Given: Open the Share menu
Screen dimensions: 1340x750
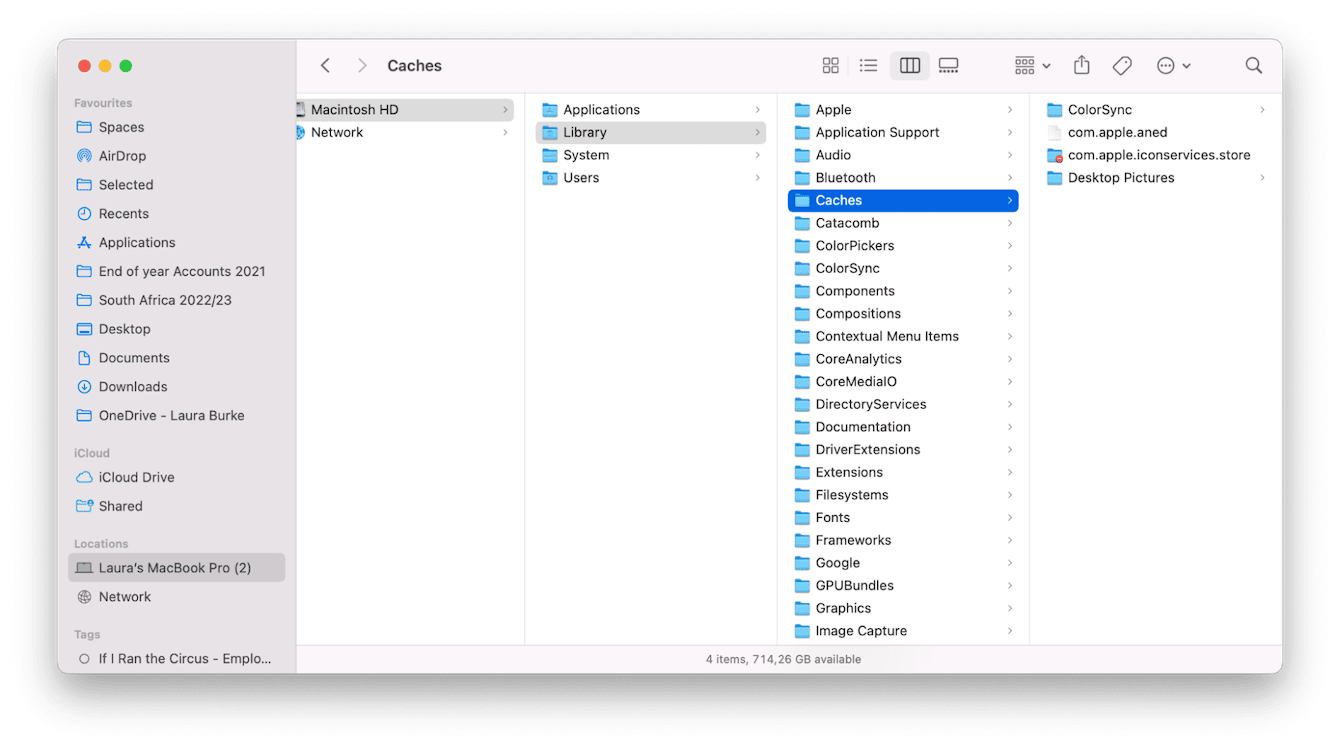Looking at the screenshot, I should point(1081,65).
